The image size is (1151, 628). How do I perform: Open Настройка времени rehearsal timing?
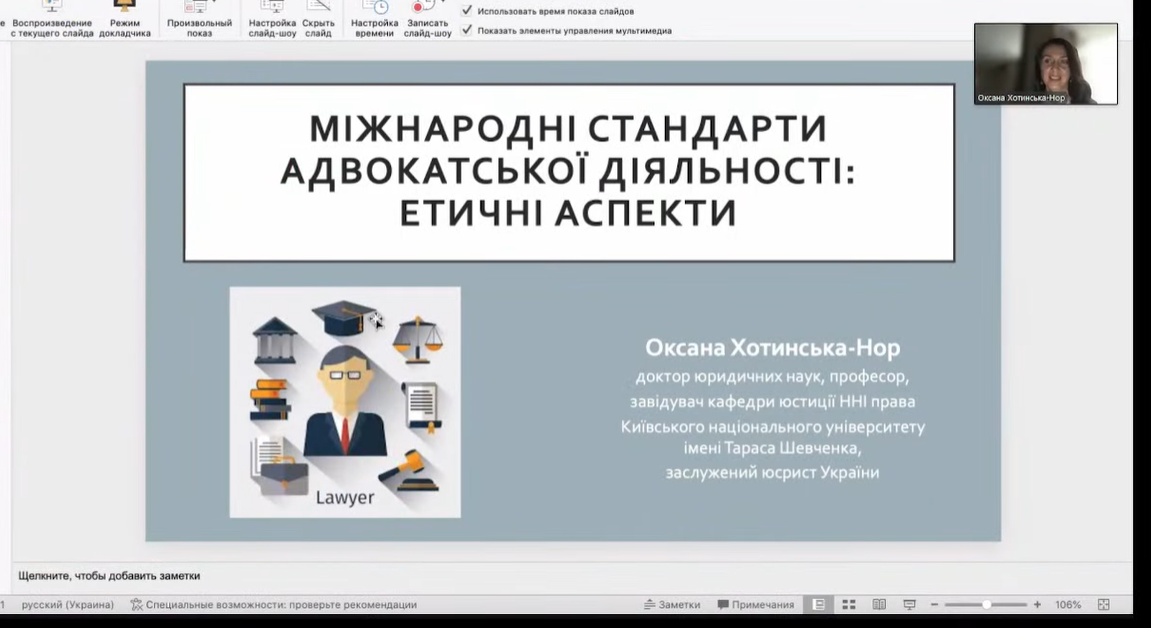tap(374, 20)
